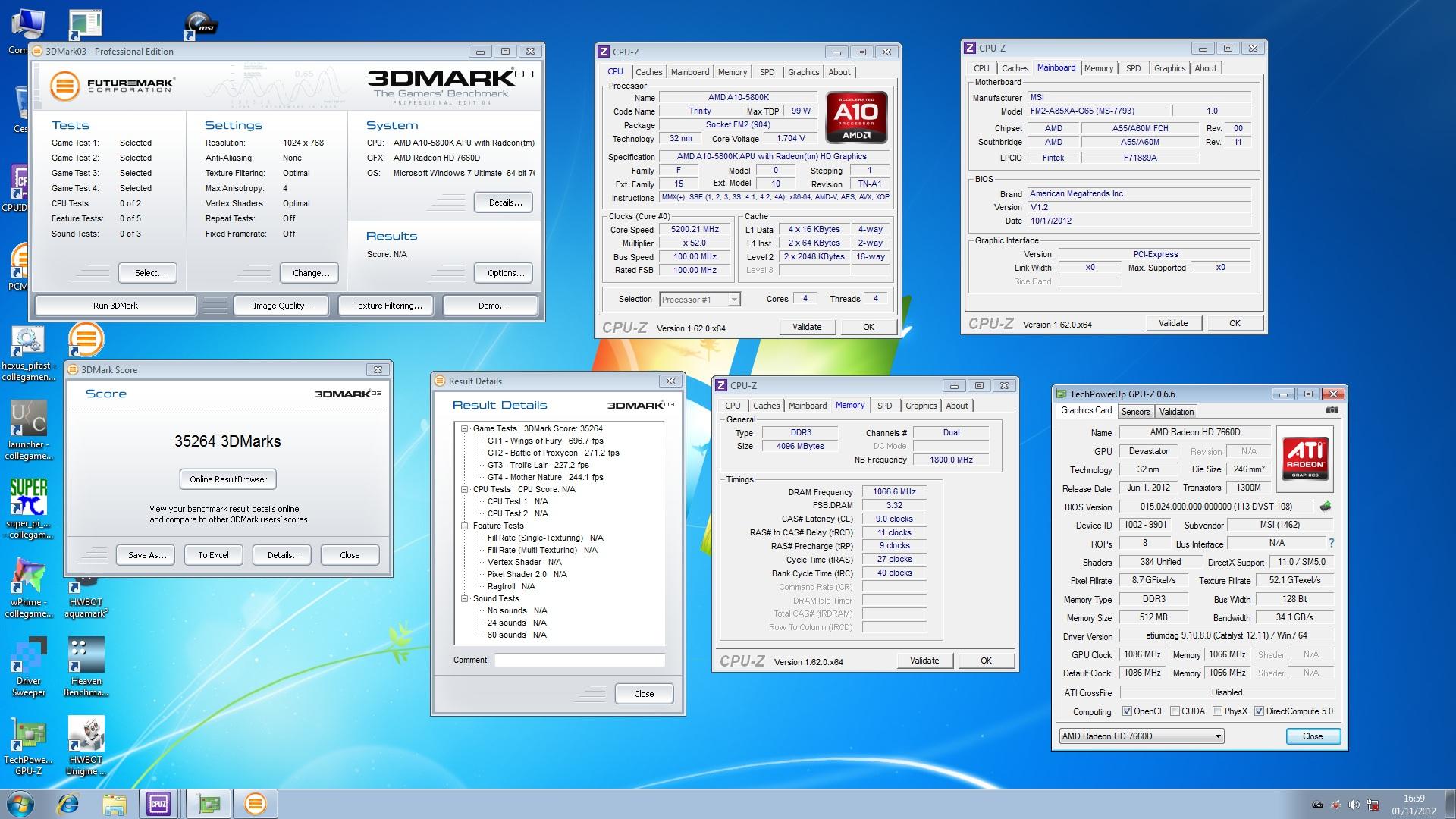Click the Windows Start orb
The width and height of the screenshot is (1456, 819).
(20, 804)
